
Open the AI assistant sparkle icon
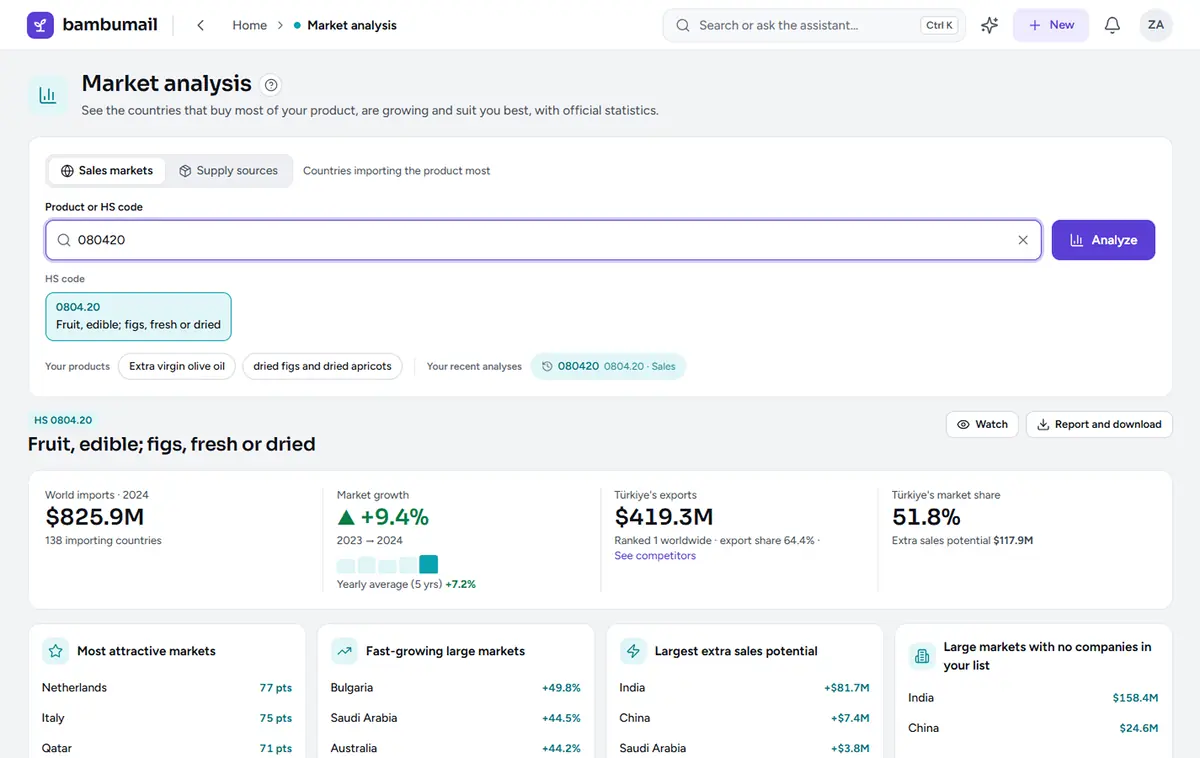pos(989,25)
